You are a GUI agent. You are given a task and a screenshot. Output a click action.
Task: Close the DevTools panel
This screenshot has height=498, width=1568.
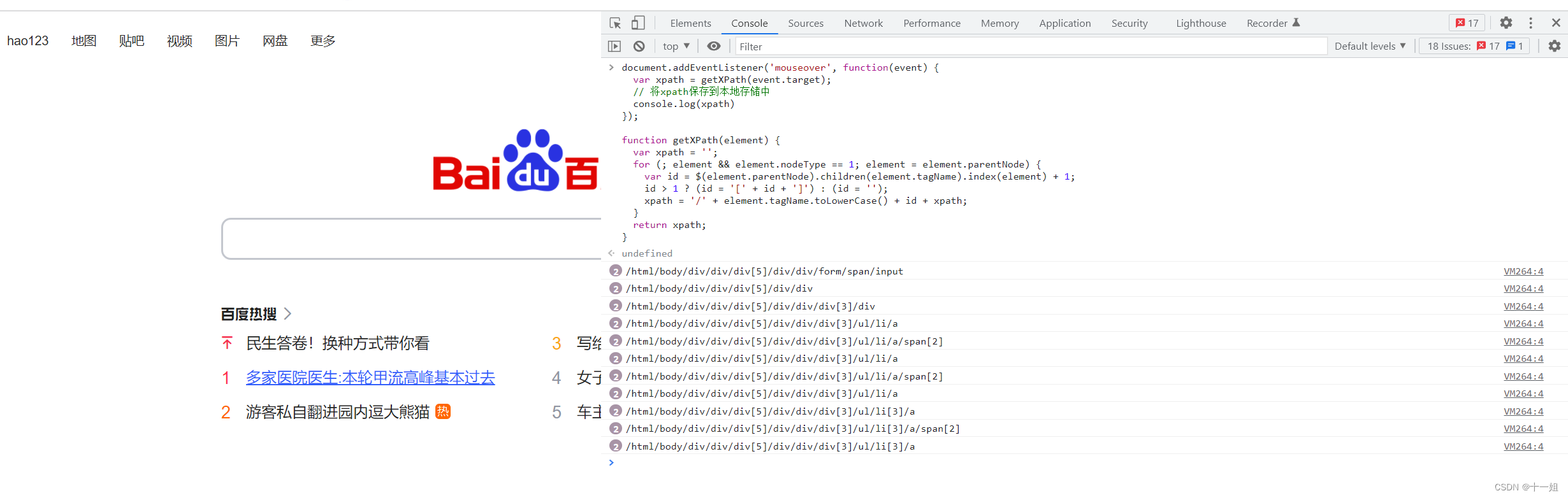(1556, 23)
